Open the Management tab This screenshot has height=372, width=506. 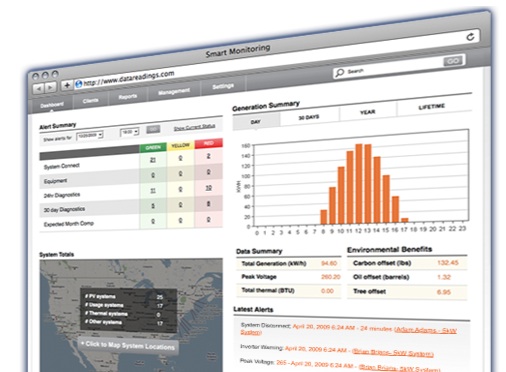(x=174, y=92)
